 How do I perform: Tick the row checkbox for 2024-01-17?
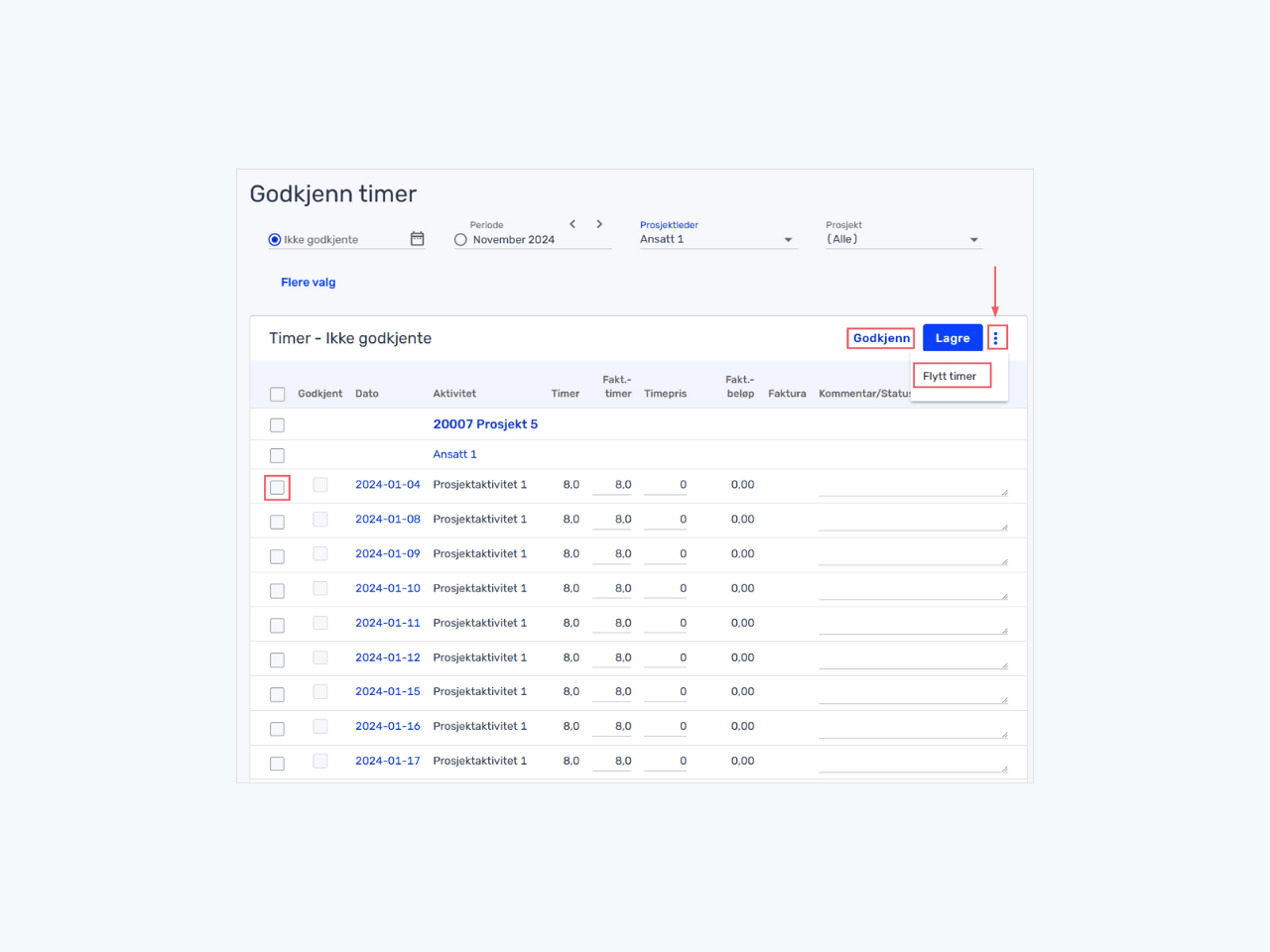(277, 764)
